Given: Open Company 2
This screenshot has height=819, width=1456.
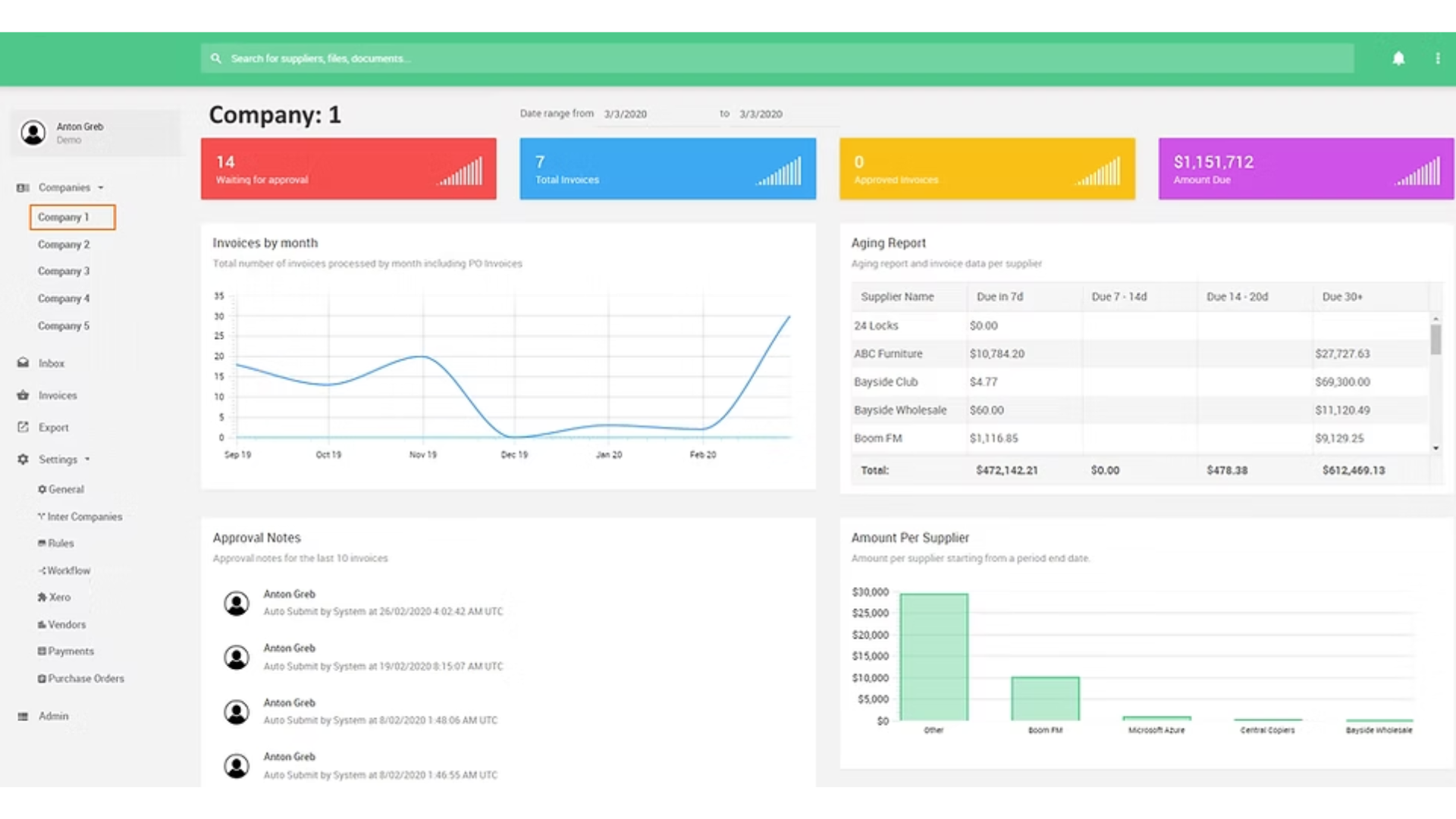Looking at the screenshot, I should pos(64,244).
